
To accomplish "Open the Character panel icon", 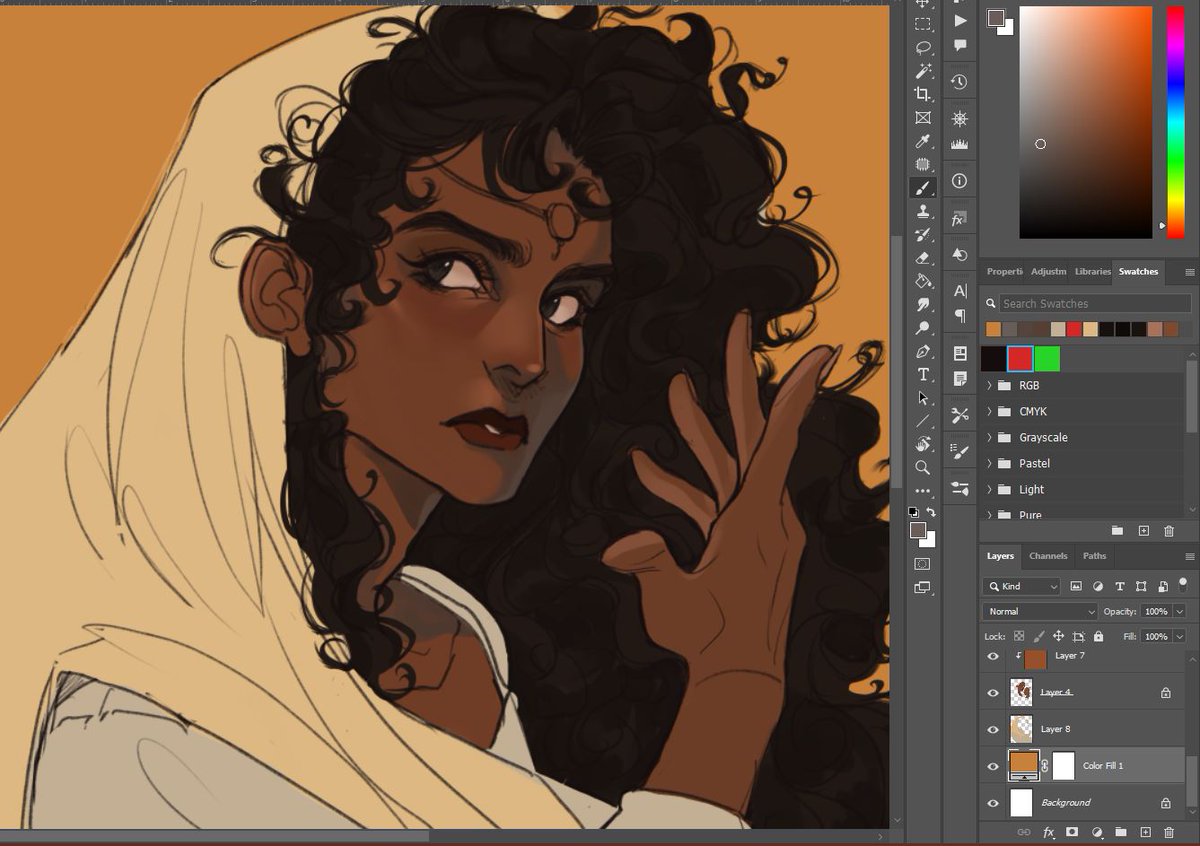I will [x=960, y=291].
